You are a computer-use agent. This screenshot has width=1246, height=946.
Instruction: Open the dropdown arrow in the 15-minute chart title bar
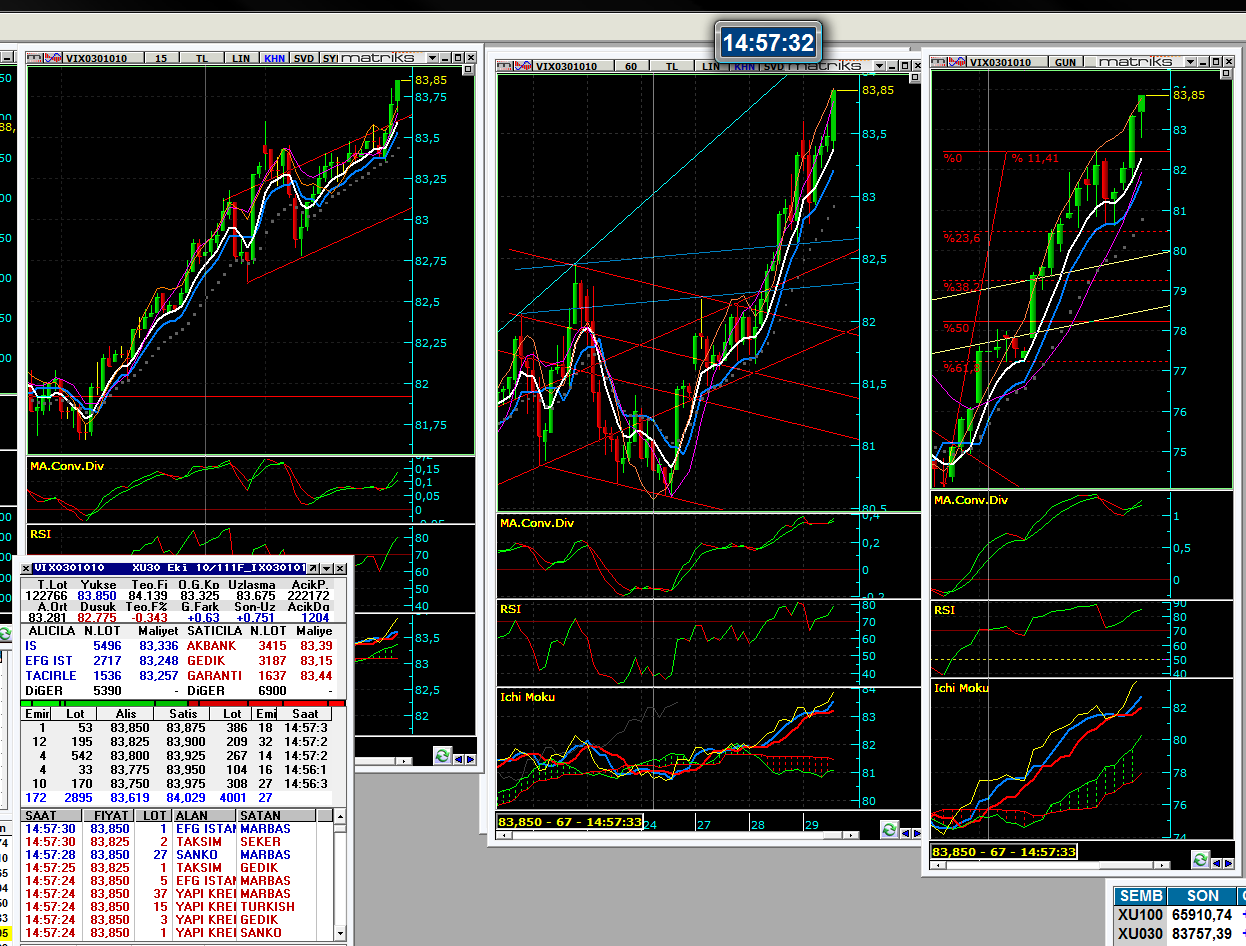coord(433,58)
